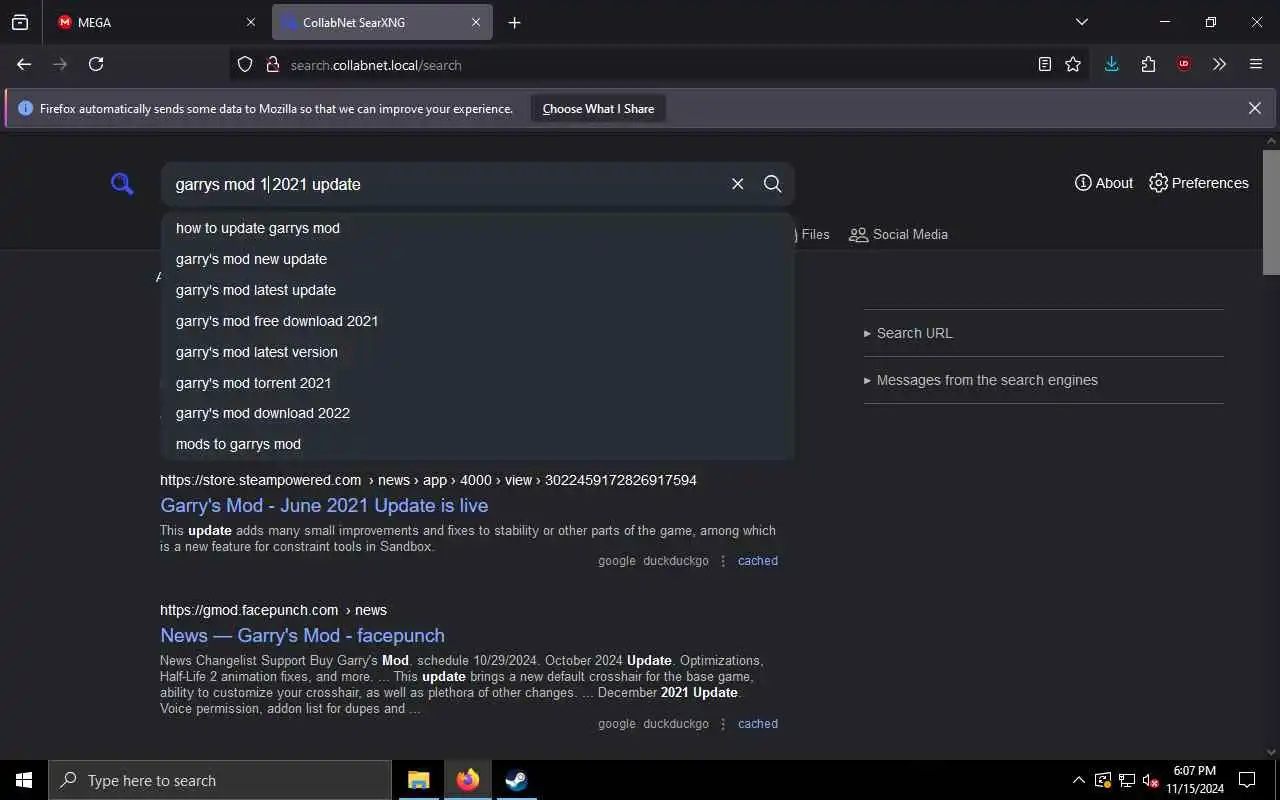Open the clock and calendar flyout
The height and width of the screenshot is (800, 1280).
click(1194, 780)
